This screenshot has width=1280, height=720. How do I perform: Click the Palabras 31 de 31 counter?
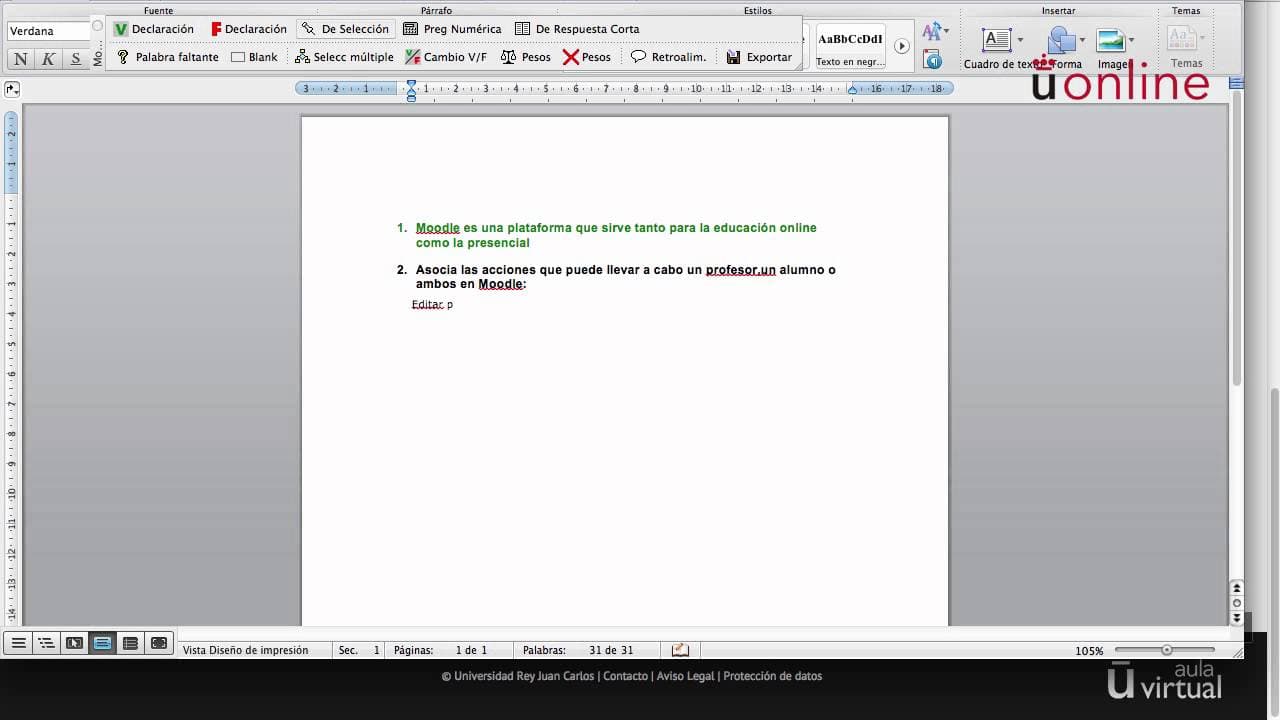click(x=578, y=650)
